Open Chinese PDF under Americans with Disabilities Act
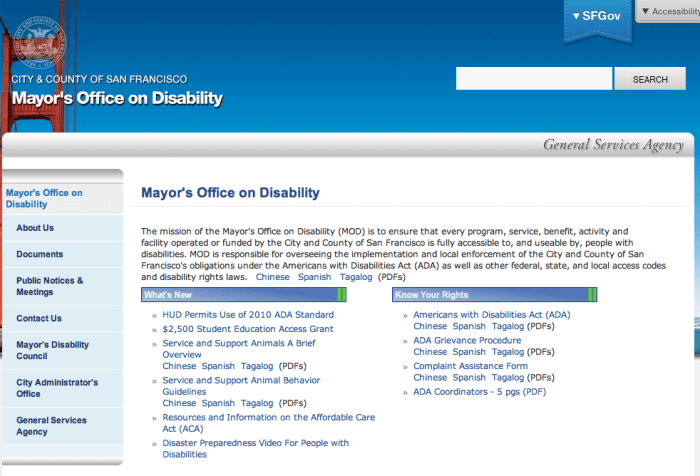Screen dimensions: 700x476 pos(430,326)
